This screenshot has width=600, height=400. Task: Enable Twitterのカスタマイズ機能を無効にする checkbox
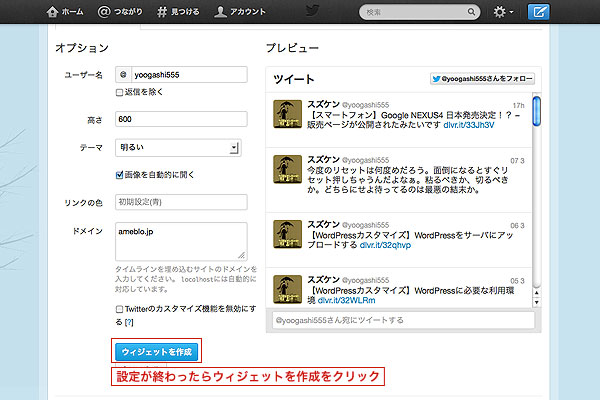[x=119, y=309]
